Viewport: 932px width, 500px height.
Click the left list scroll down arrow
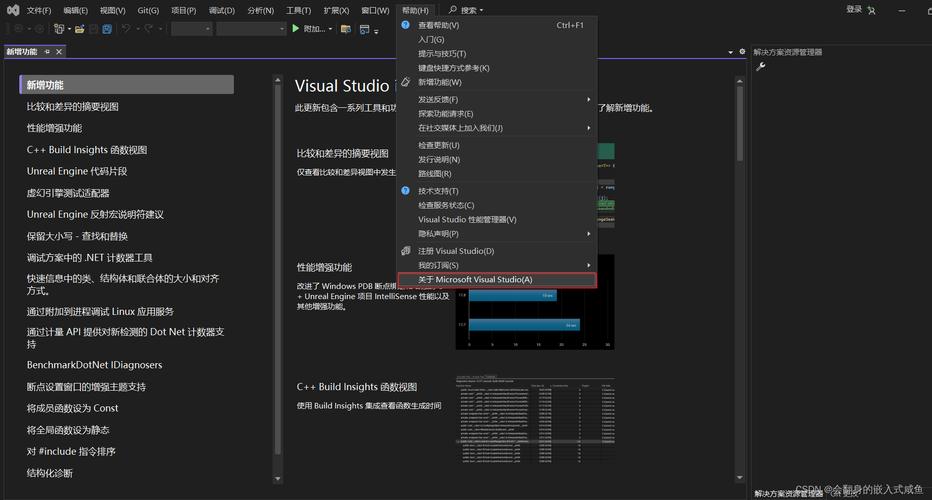click(278, 479)
